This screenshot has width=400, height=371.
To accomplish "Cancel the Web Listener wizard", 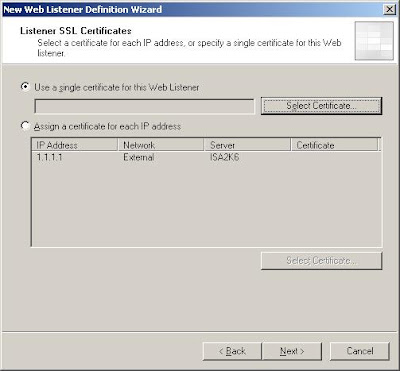I will click(360, 351).
